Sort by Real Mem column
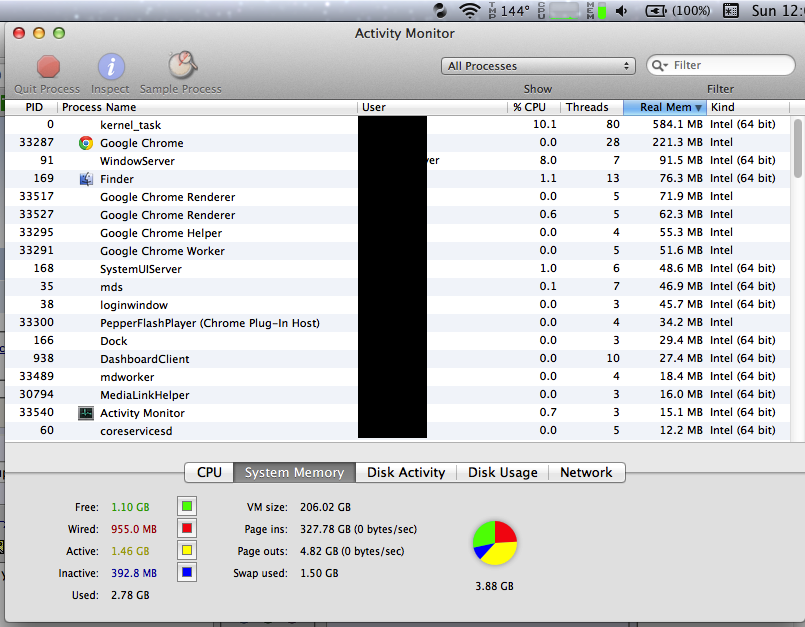This screenshot has height=627, width=805. 665,107
